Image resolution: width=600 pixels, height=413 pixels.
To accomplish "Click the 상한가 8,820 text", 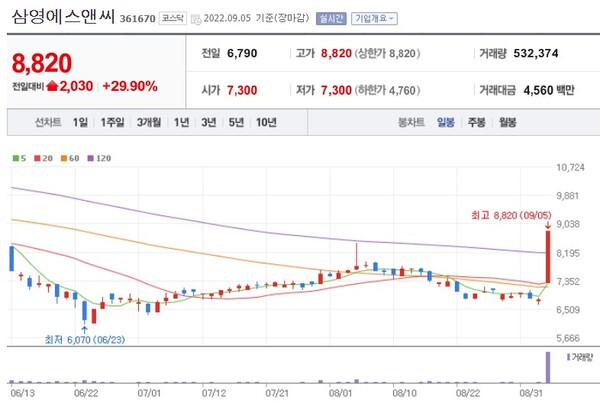I will coord(387,53).
